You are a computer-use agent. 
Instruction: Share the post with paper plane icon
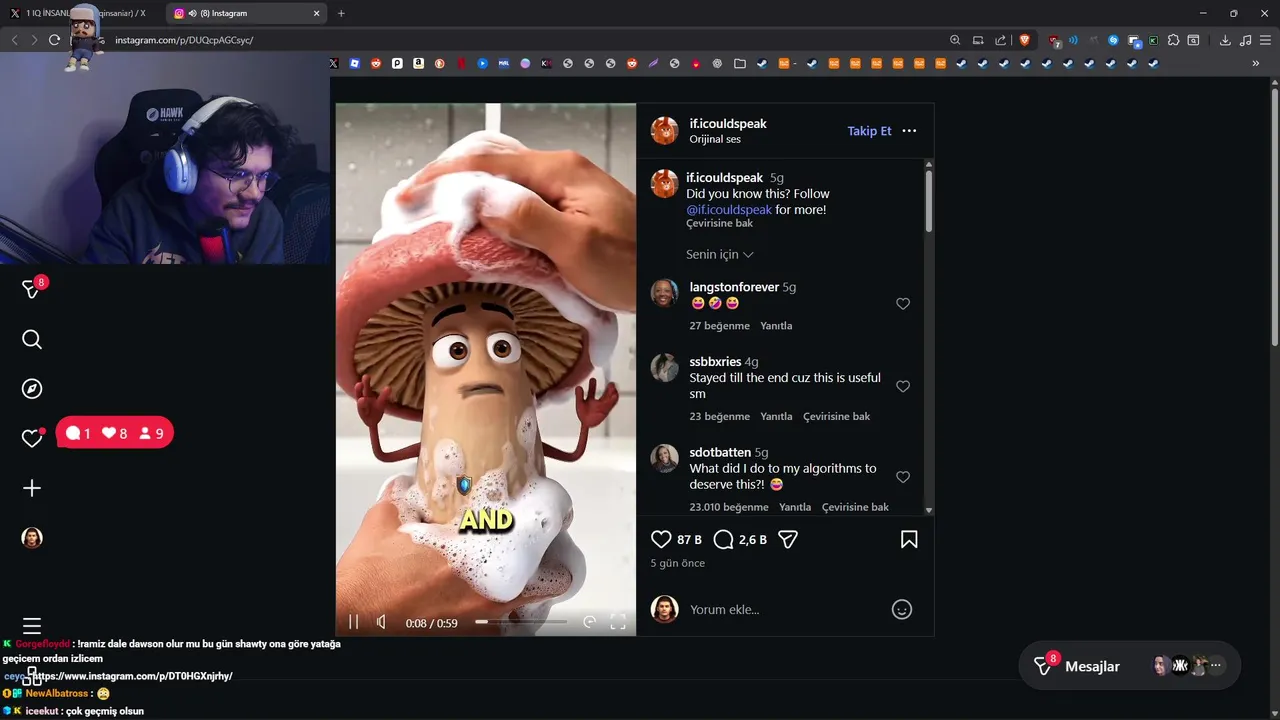coord(788,540)
